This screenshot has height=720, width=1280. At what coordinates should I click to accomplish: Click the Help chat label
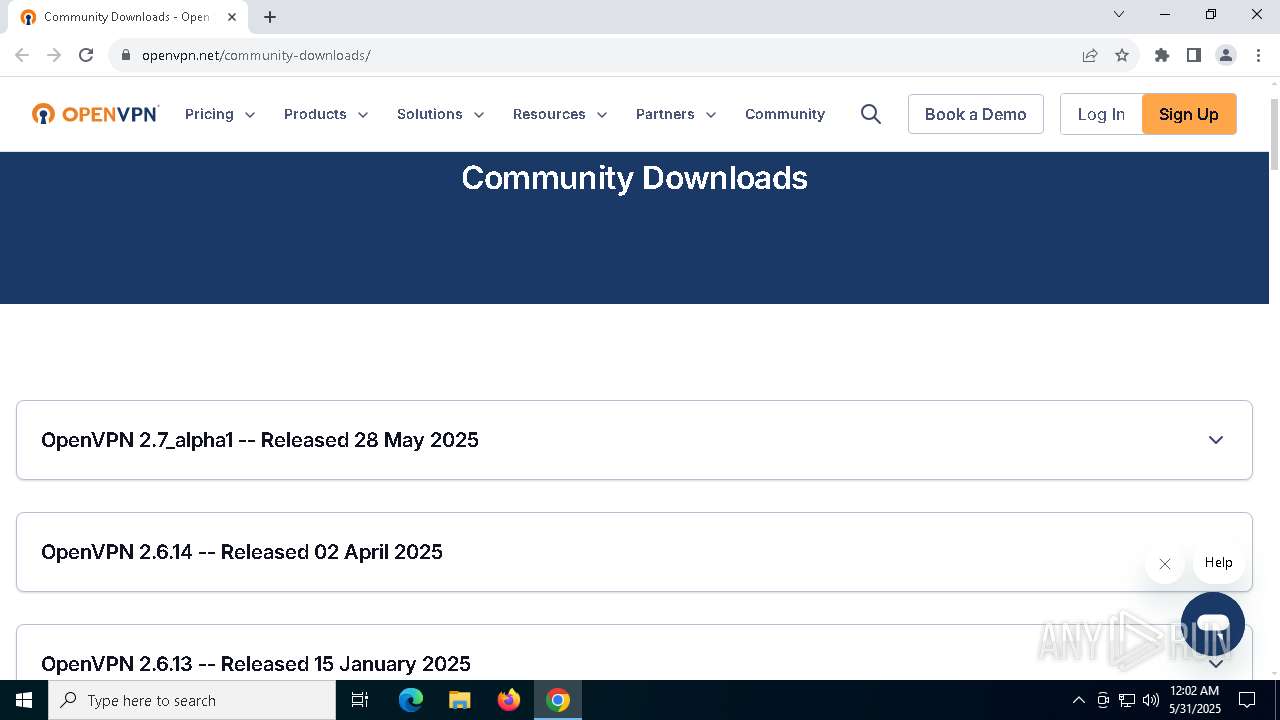pos(1219,563)
